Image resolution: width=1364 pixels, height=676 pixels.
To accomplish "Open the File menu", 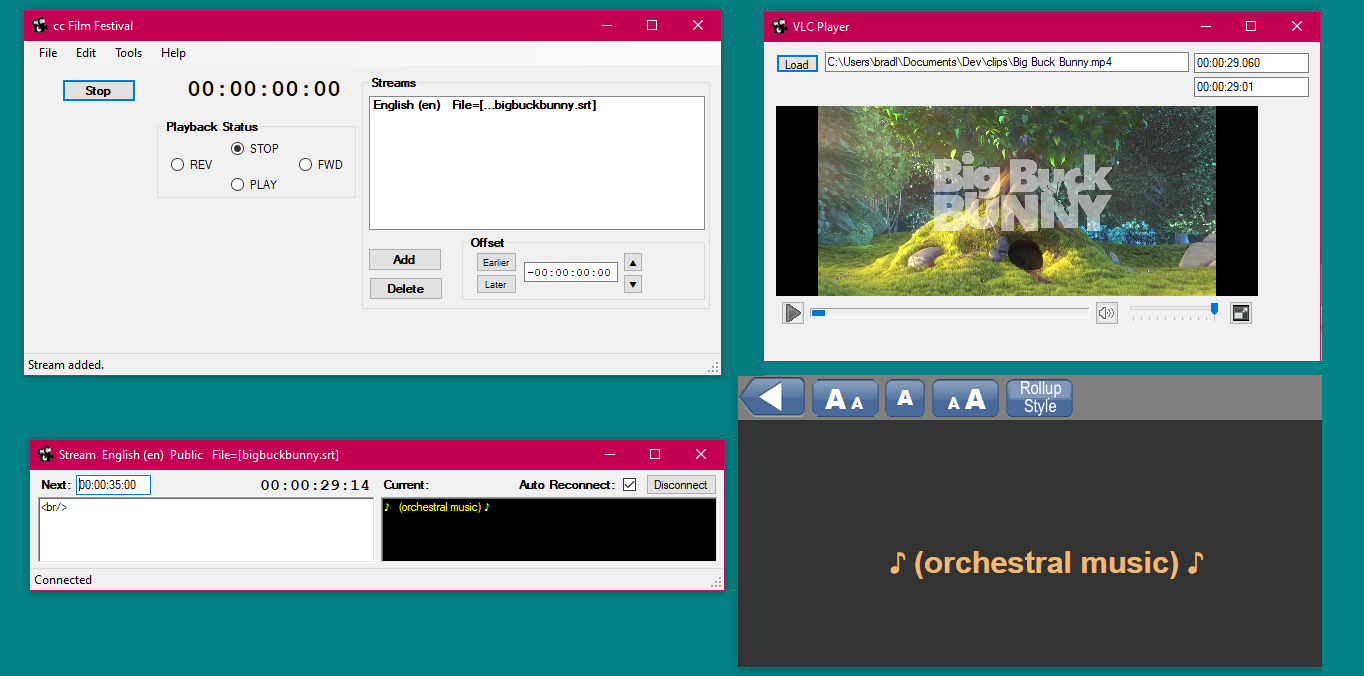I will coord(48,53).
